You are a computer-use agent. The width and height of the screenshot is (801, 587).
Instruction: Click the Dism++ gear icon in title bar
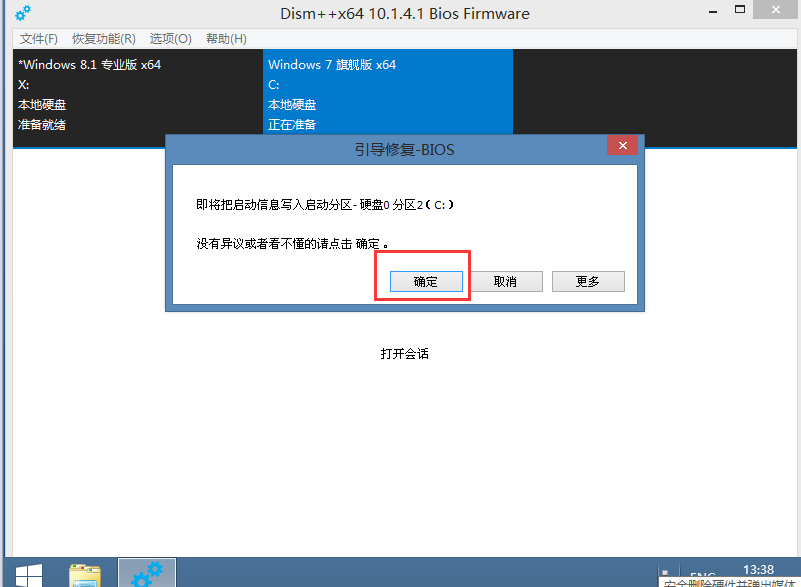[x=23, y=13]
